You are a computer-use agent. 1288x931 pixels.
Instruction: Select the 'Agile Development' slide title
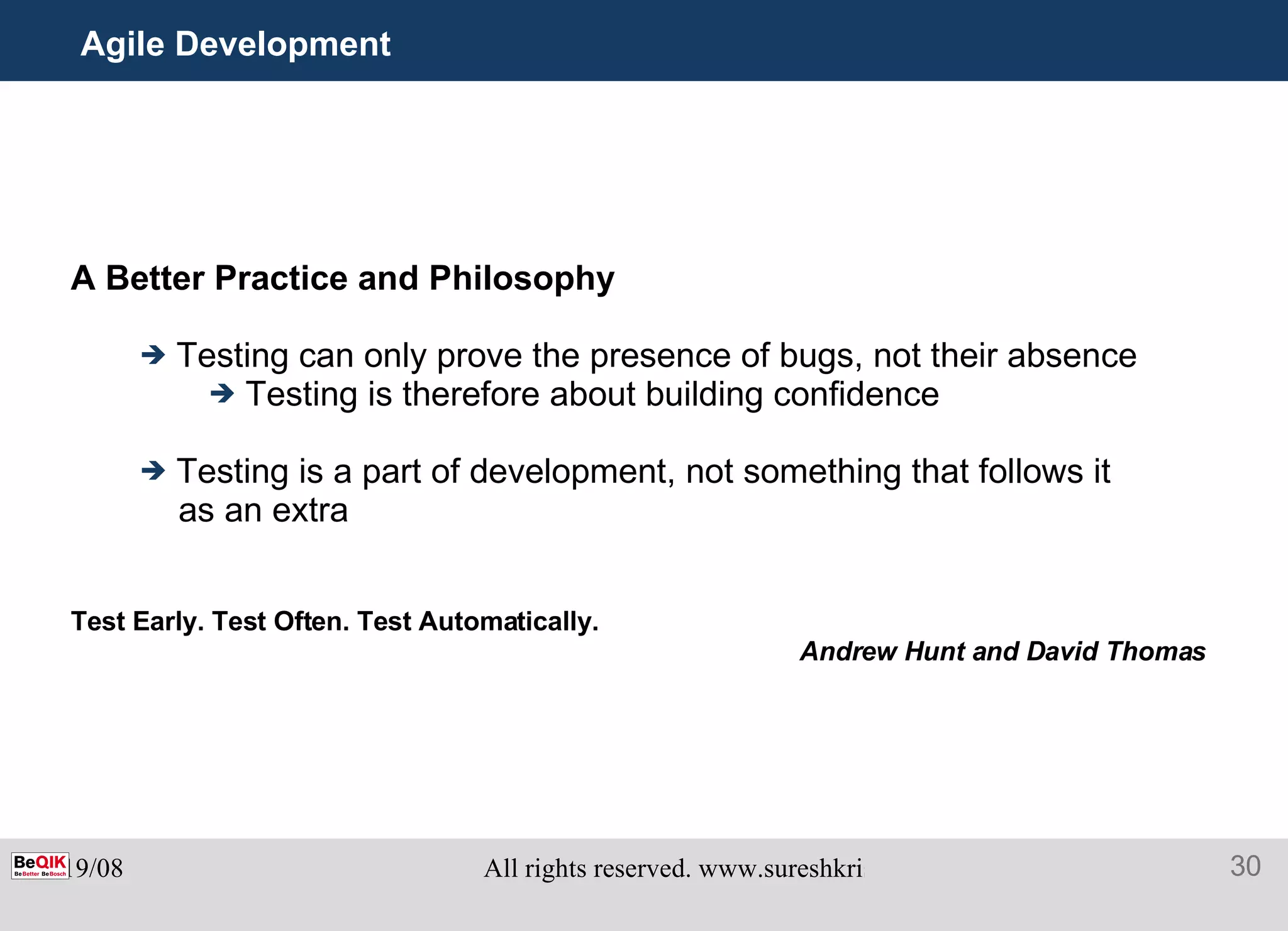[235, 44]
